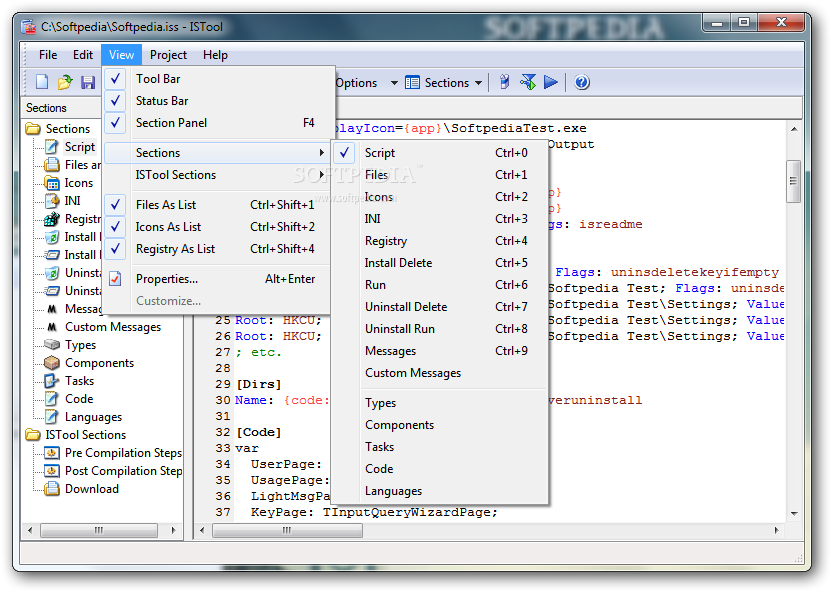Click the Properties menu item icon
Image resolution: width=832 pixels, height=592 pixels.
[115, 278]
